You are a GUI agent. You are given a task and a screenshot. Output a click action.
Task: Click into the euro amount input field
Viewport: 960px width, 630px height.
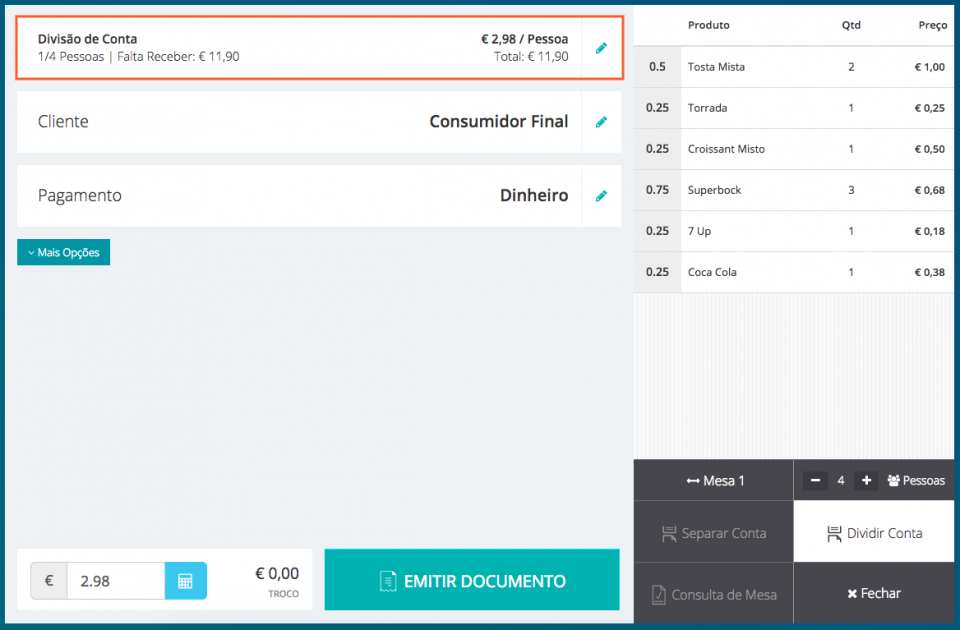(x=115, y=581)
